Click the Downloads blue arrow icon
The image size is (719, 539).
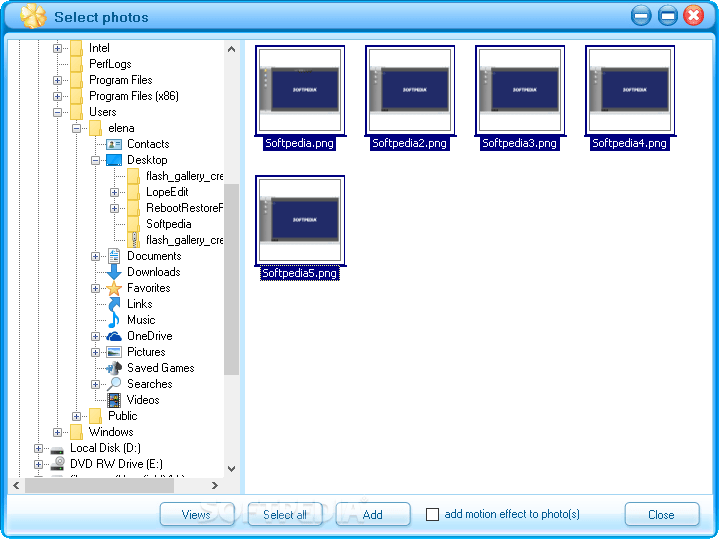[114, 272]
